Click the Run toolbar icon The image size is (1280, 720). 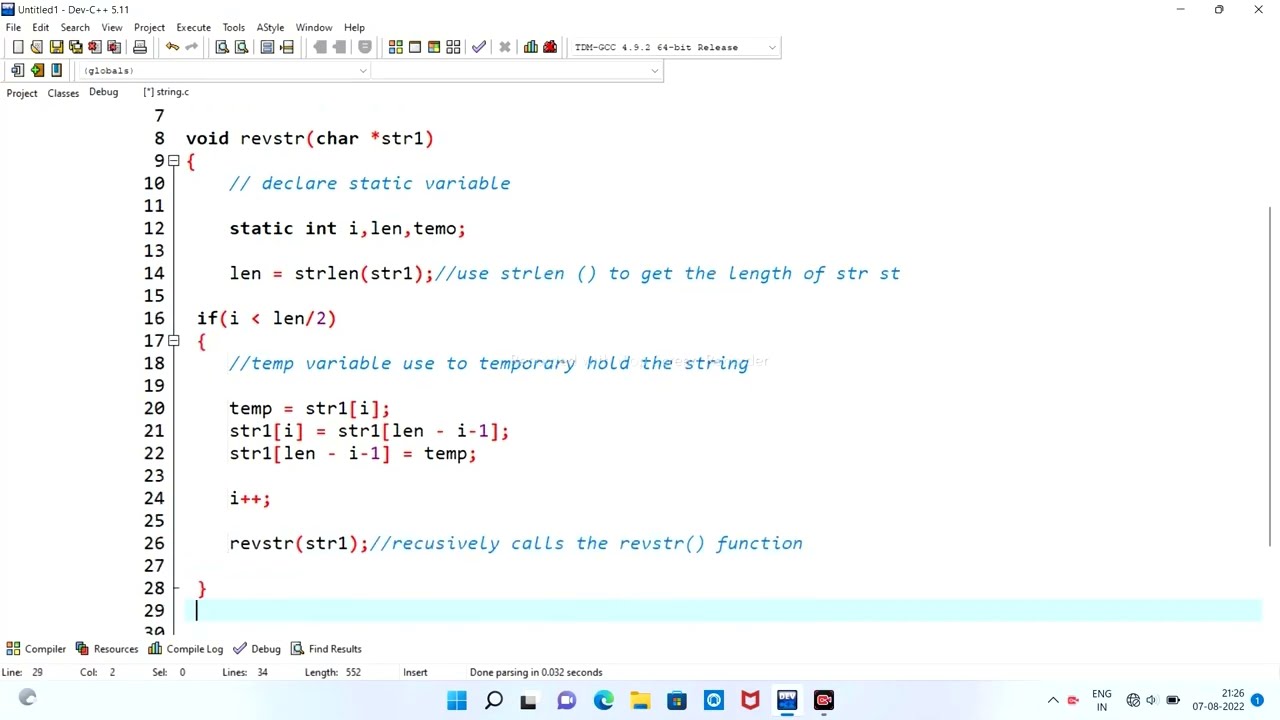point(415,47)
